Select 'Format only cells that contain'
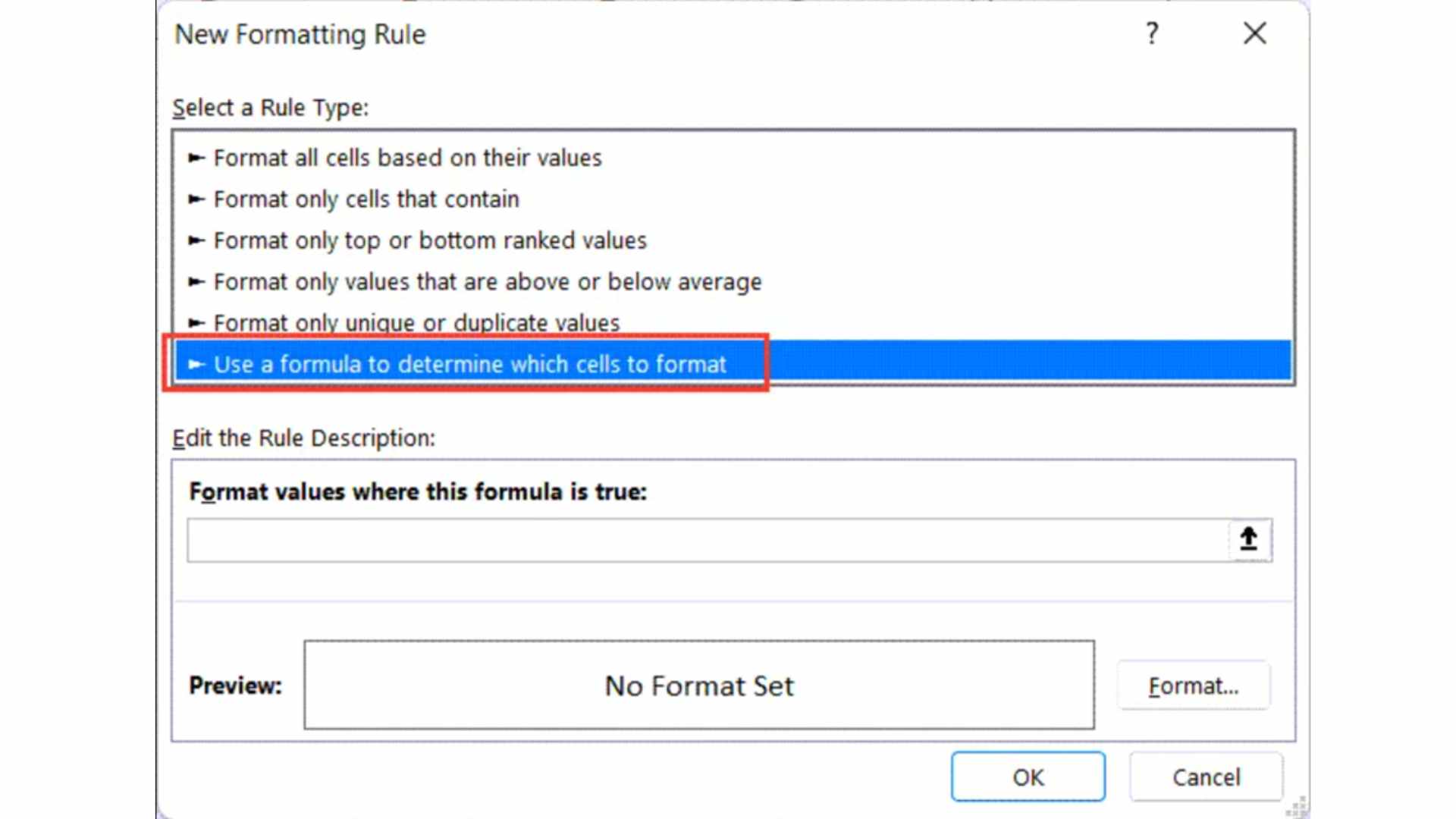The image size is (1456, 819). (366, 199)
